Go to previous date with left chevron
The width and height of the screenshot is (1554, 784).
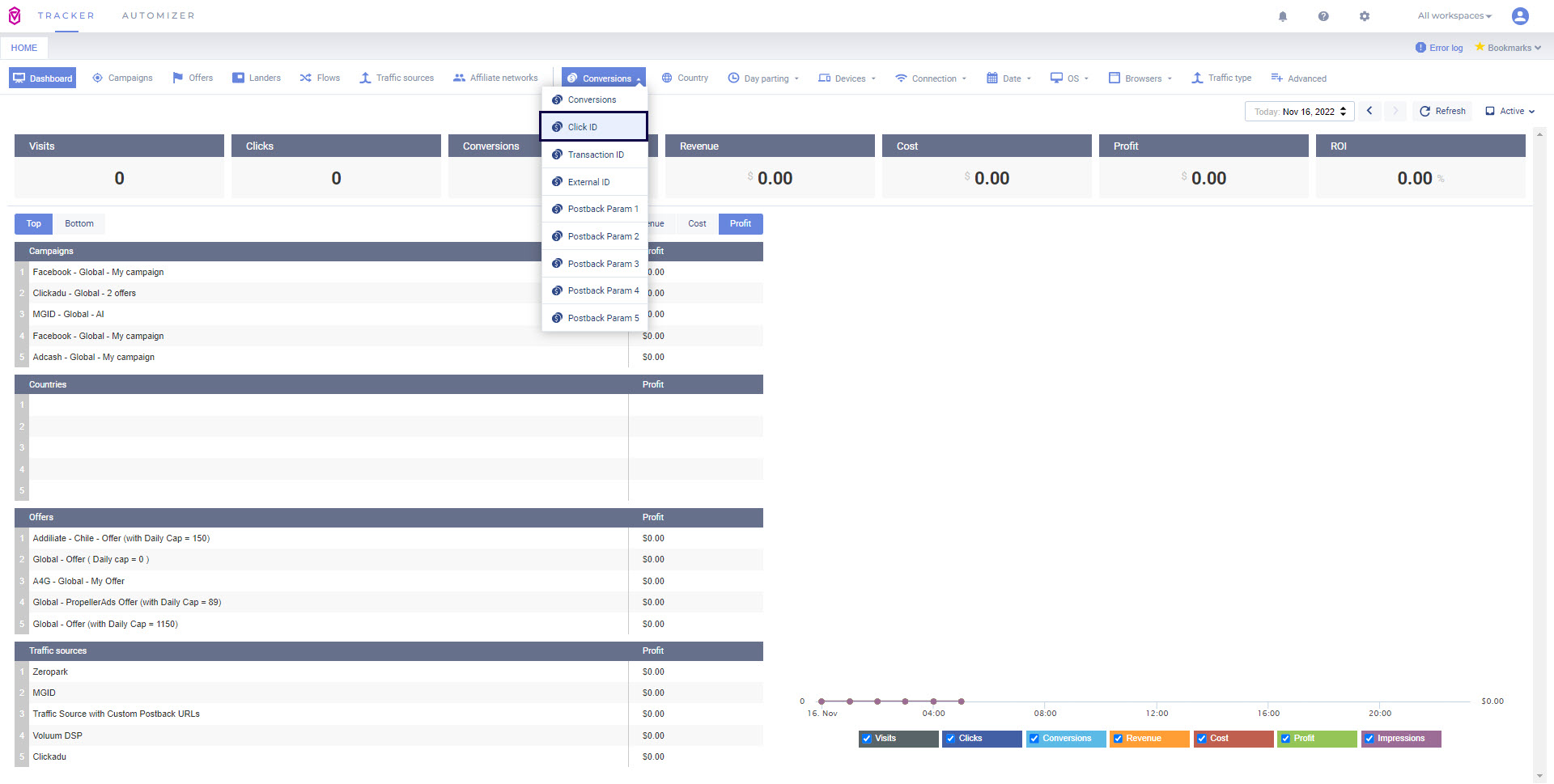coord(1369,111)
